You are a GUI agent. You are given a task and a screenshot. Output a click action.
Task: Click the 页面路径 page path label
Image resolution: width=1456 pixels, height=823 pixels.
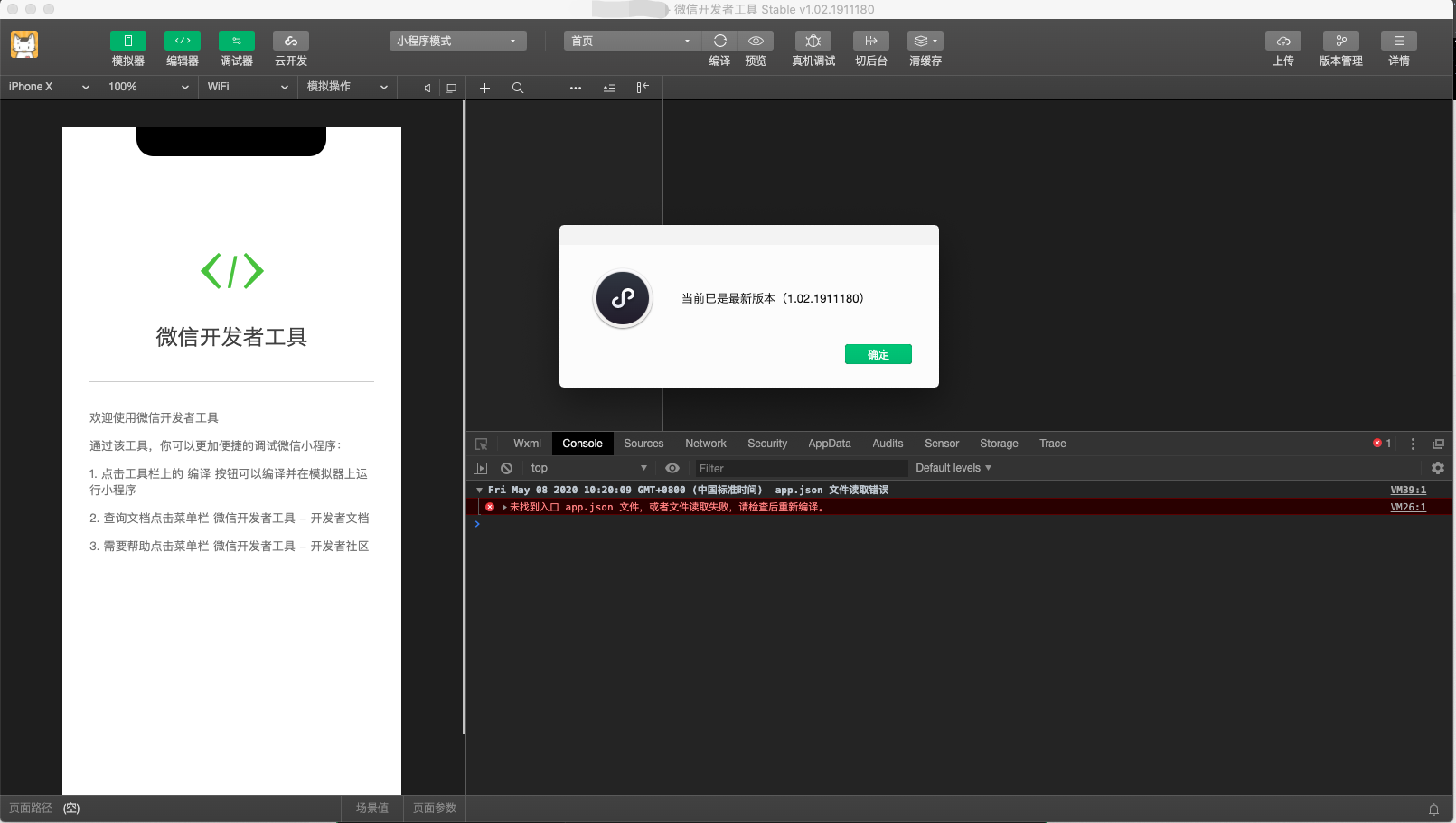(x=31, y=809)
